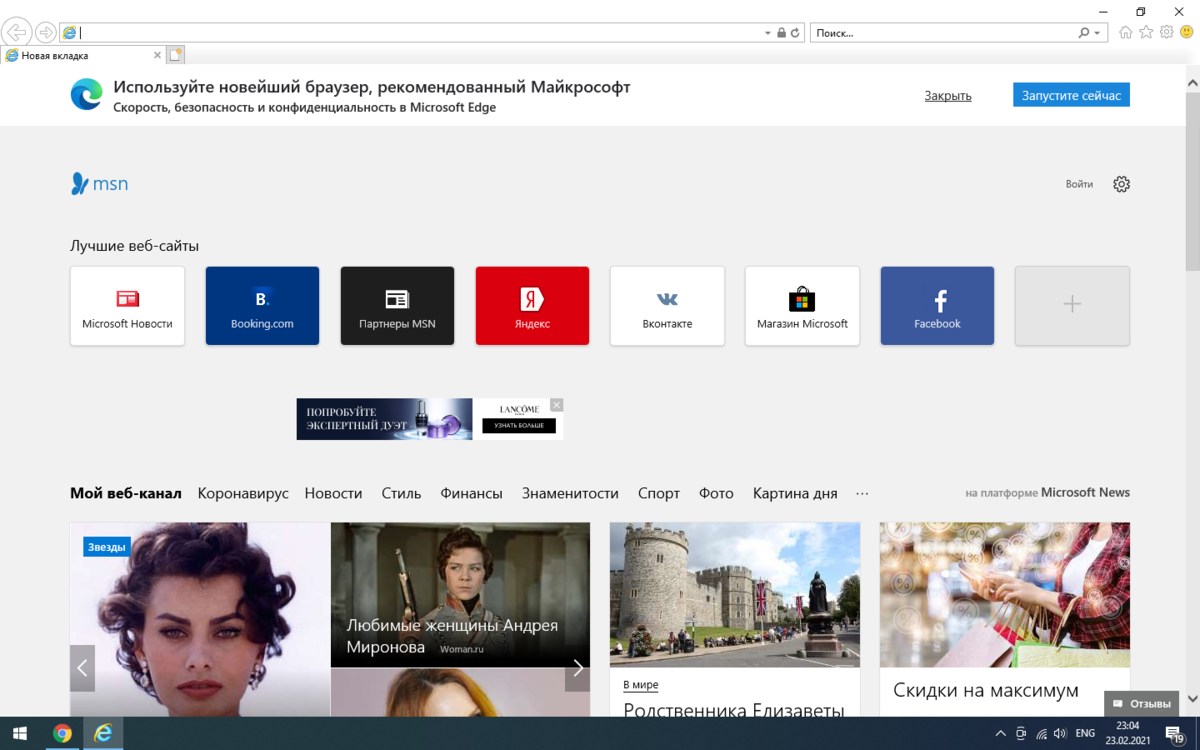Open the Booking.com tile
1200x750 pixels.
tap(262, 306)
